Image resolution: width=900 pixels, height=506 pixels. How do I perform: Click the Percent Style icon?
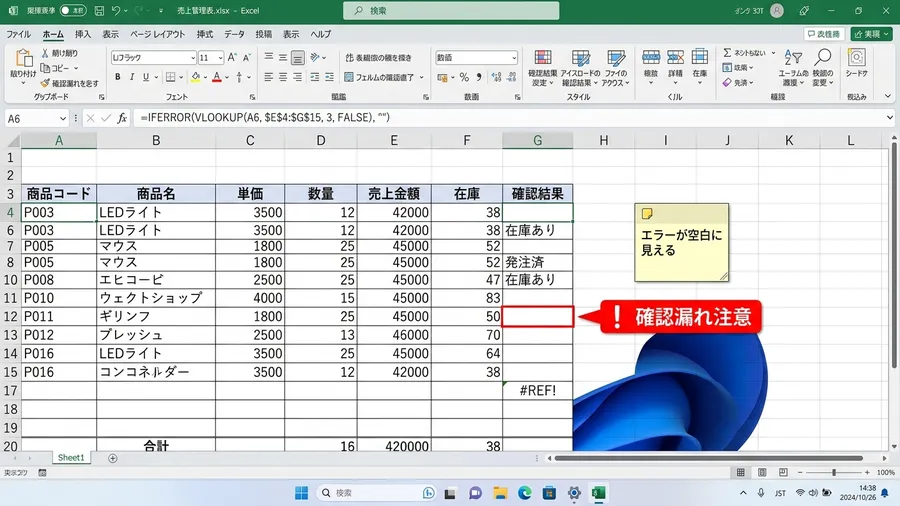464,77
